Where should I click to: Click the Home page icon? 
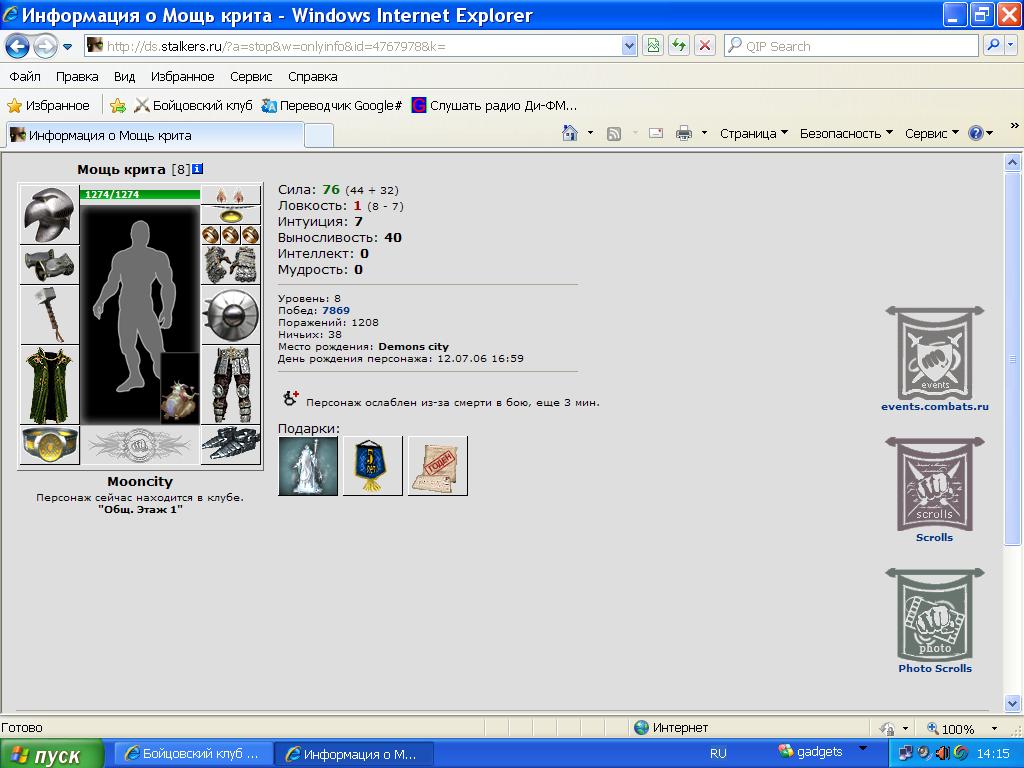[569, 133]
